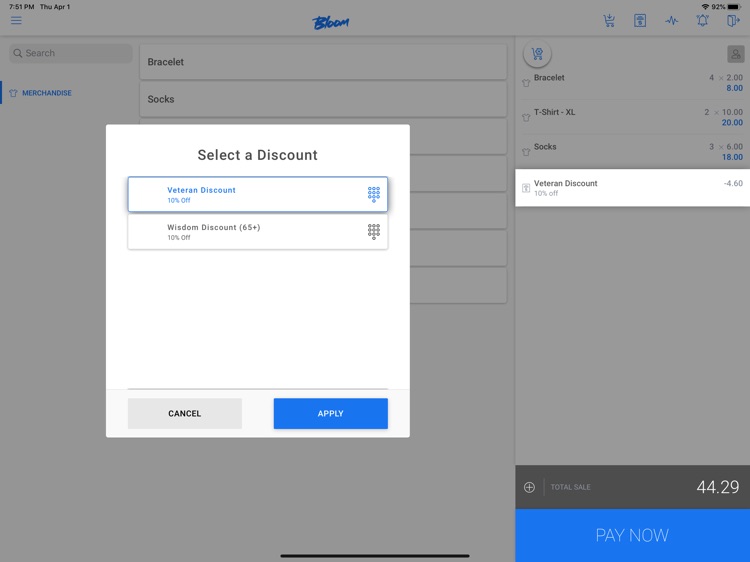Select the Veteran Discount option
Viewport: 750px width, 562px height.
[x=257, y=194]
